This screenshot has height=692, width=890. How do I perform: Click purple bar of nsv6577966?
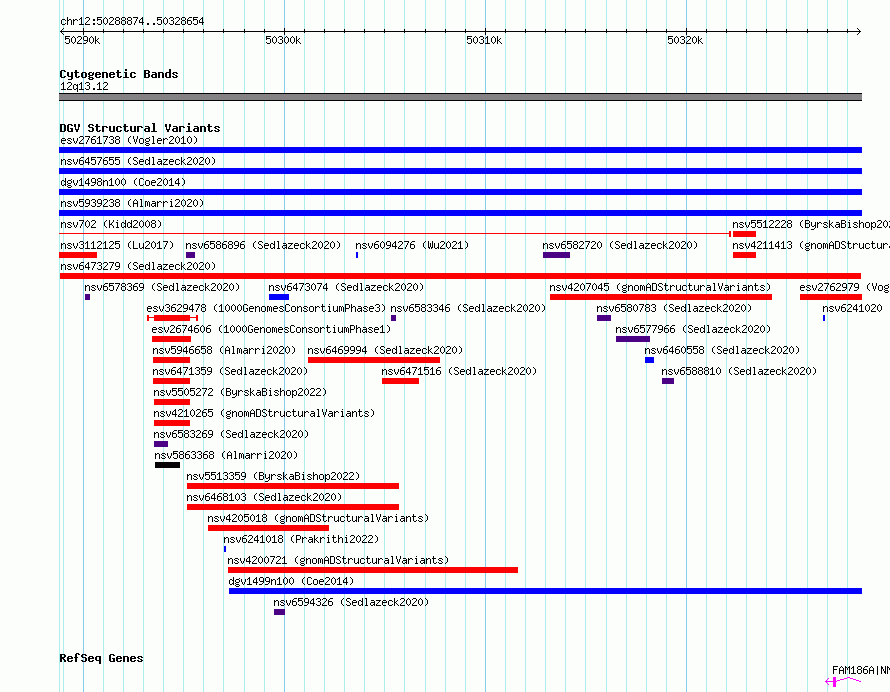633,339
